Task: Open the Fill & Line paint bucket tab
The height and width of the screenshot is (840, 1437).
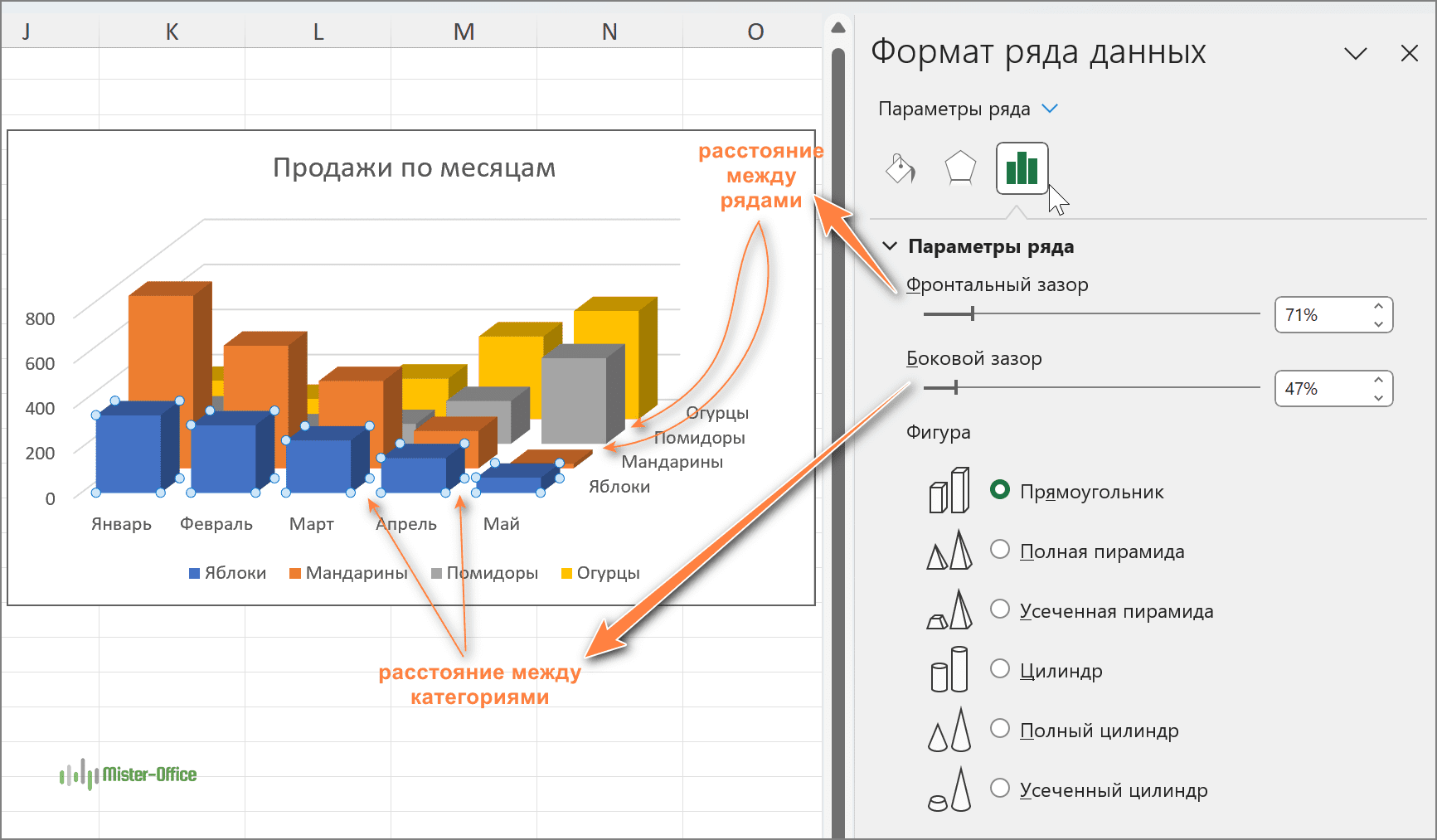Action: click(900, 168)
